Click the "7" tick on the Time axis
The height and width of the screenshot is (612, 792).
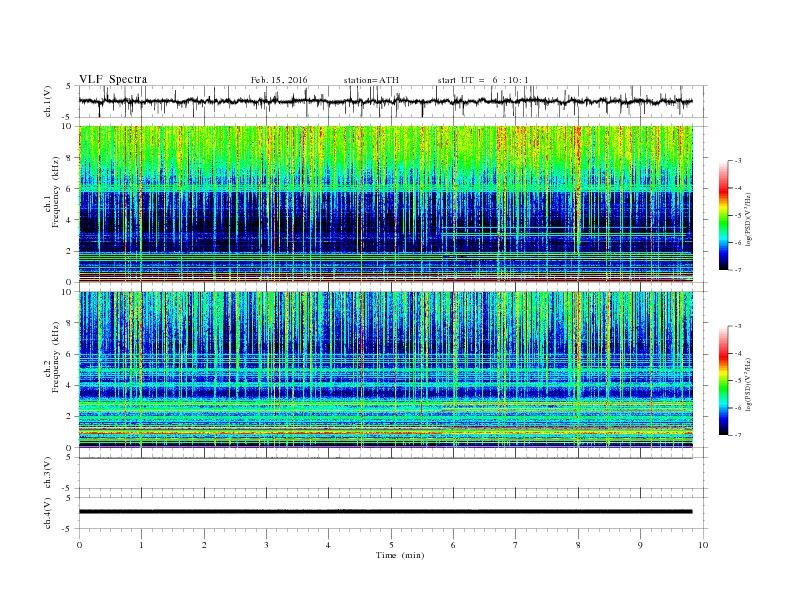coord(516,545)
